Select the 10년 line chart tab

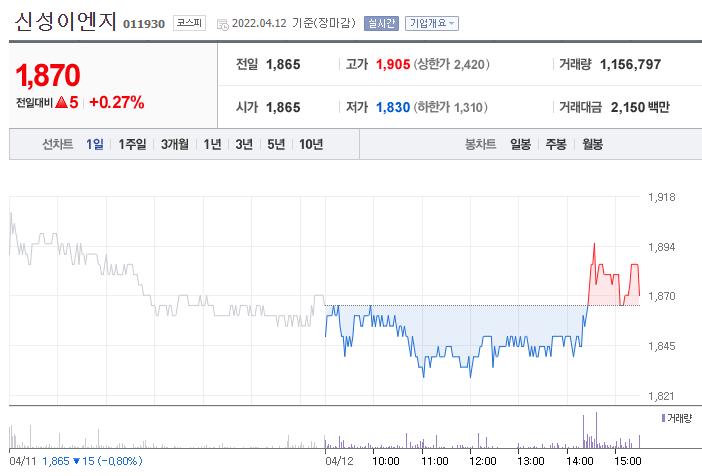[x=311, y=144]
